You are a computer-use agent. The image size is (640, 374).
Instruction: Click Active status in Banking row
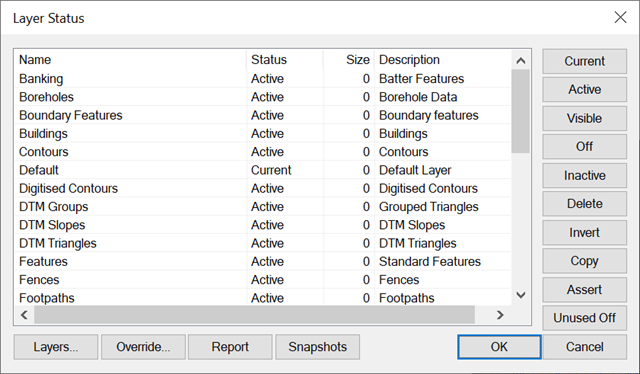(x=267, y=78)
